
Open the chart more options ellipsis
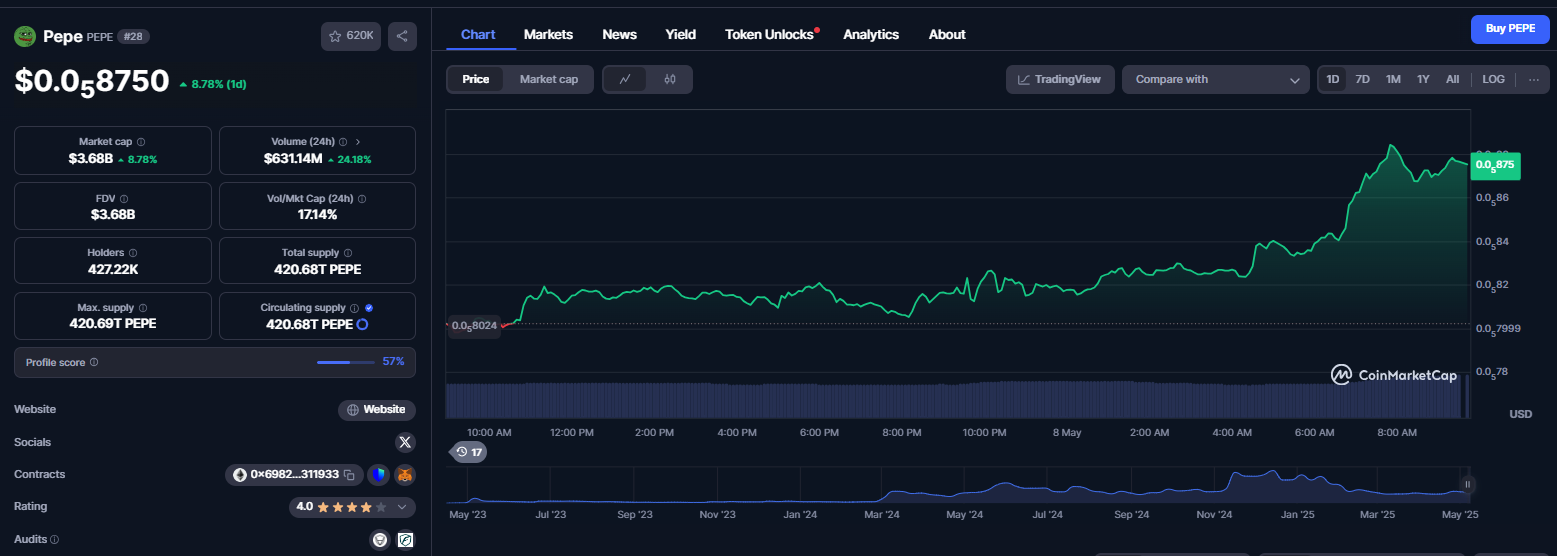click(1534, 79)
